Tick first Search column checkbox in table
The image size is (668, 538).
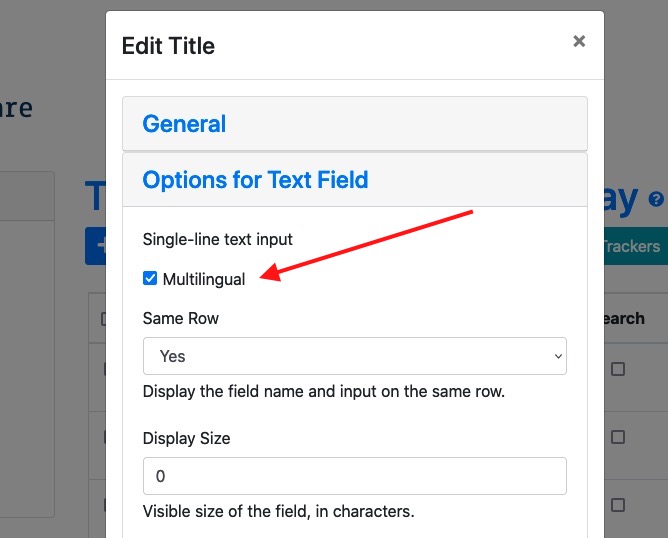[618, 369]
